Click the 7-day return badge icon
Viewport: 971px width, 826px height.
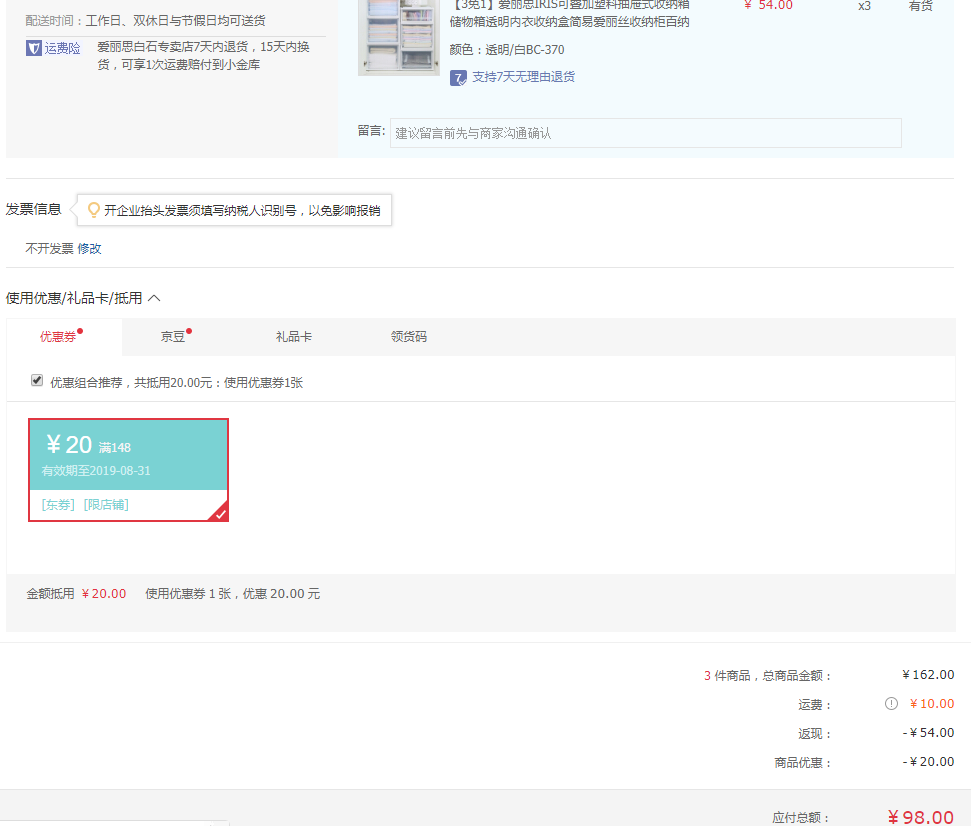tap(458, 78)
